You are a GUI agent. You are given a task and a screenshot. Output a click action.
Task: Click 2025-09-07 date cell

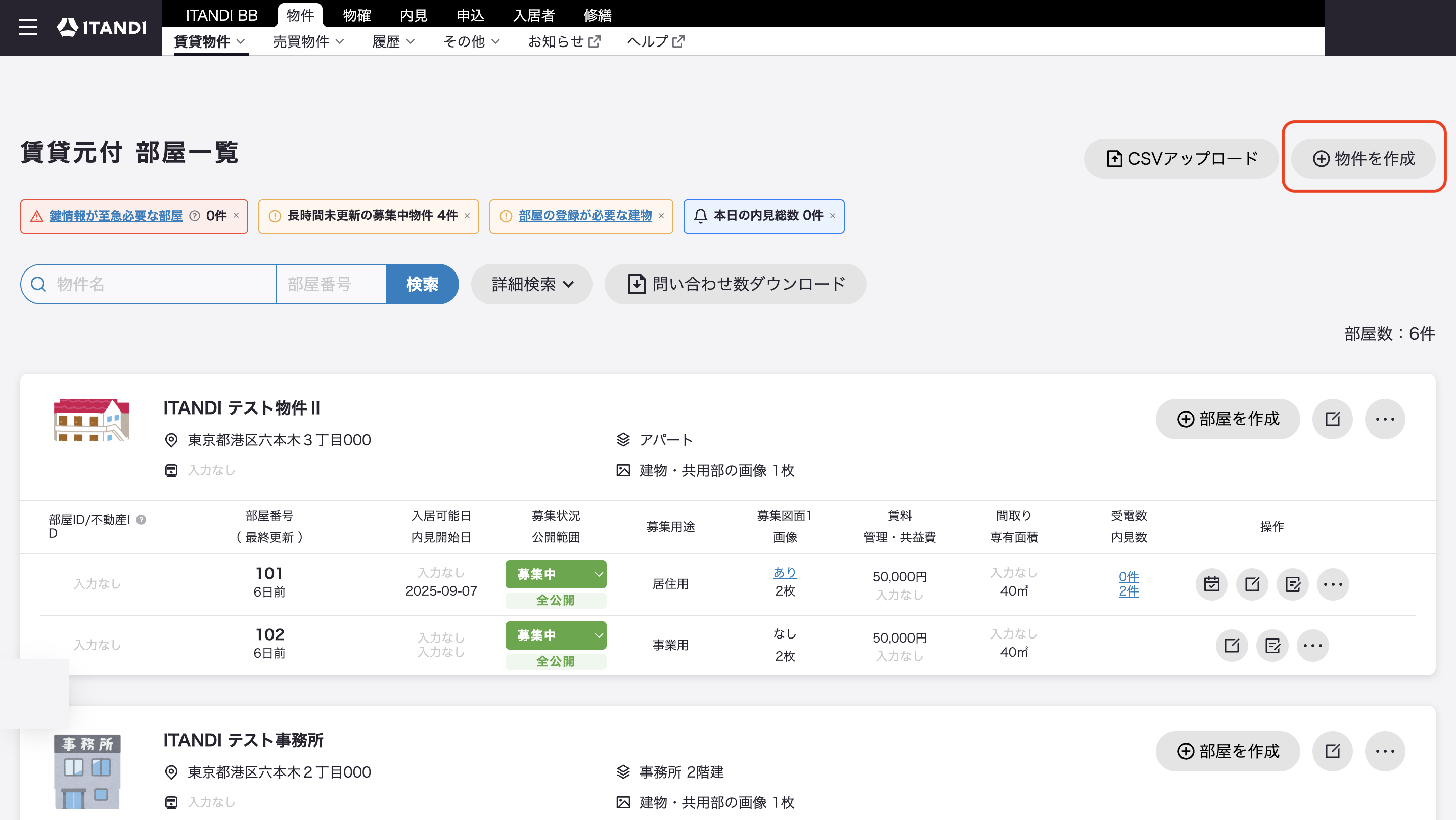[441, 590]
